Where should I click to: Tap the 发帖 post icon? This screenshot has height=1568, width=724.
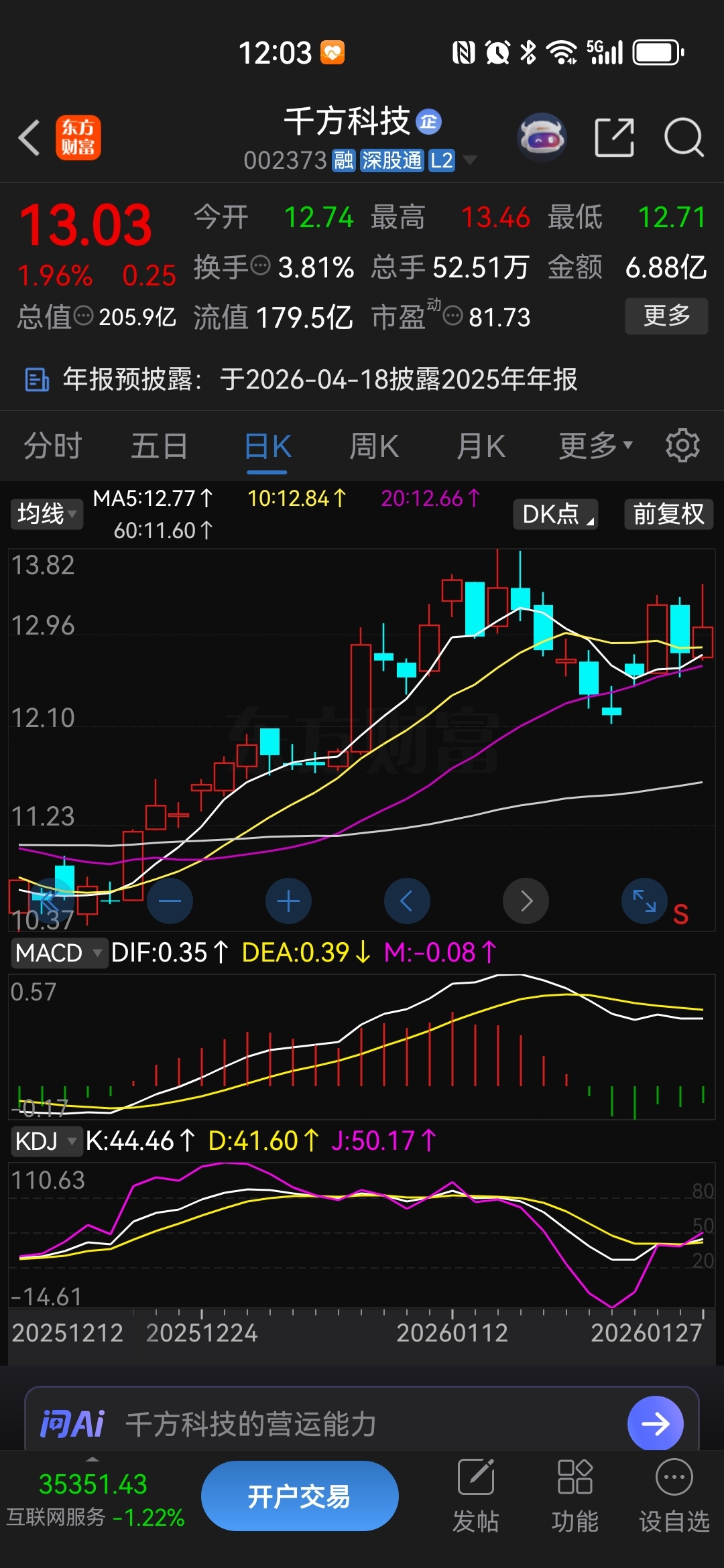[x=476, y=1496]
